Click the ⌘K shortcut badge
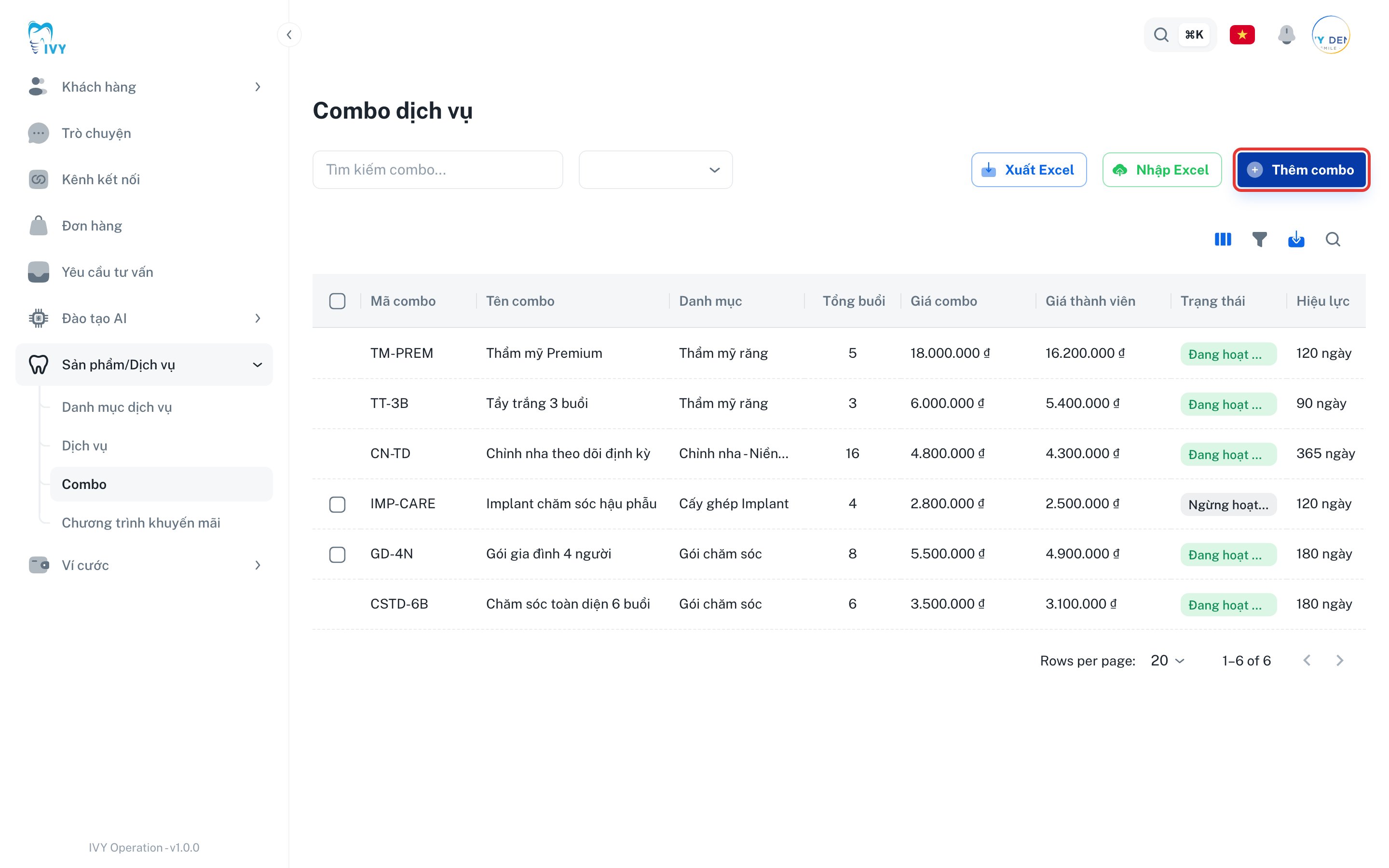 click(1194, 34)
